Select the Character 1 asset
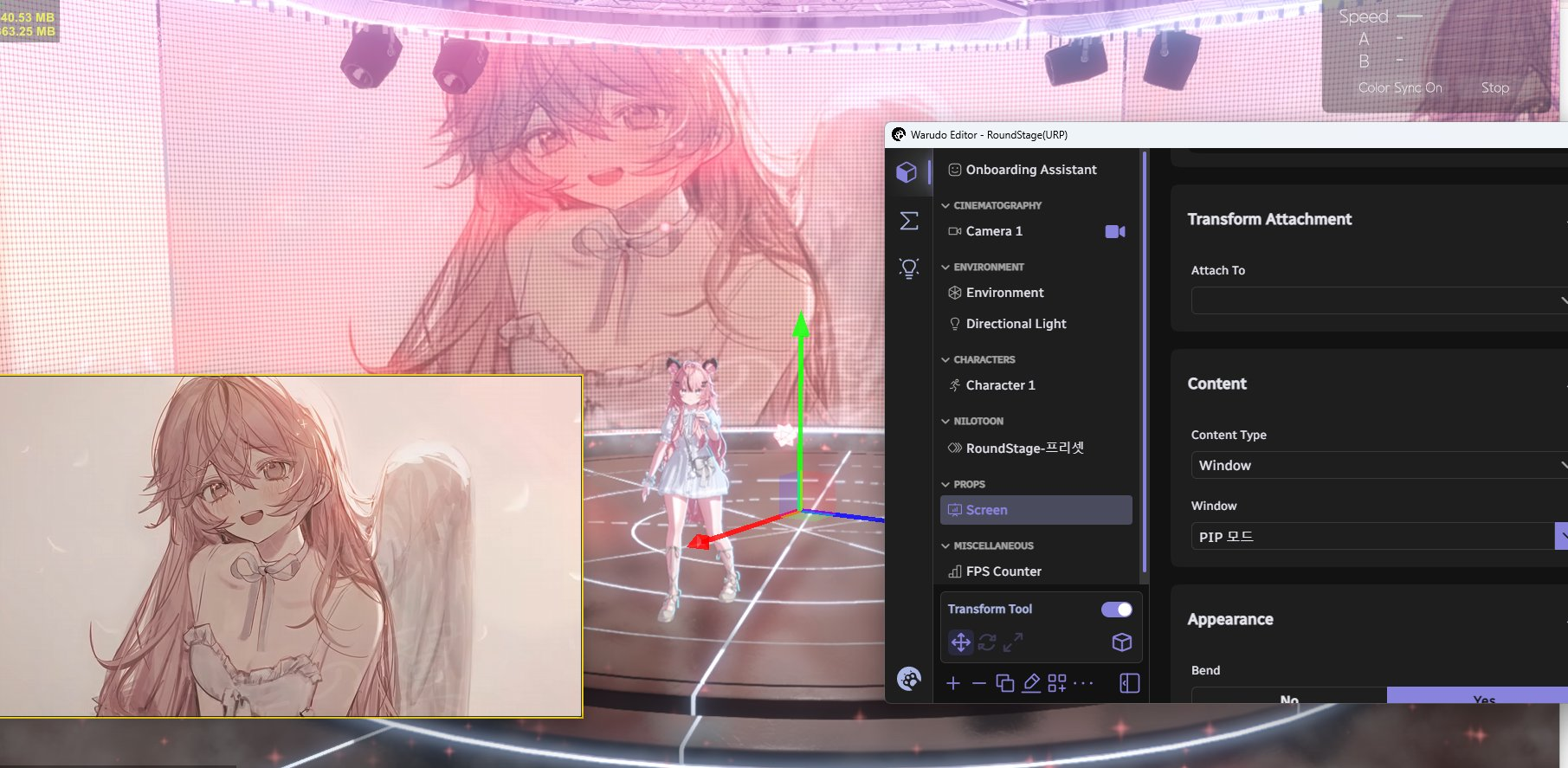This screenshot has height=768, width=1568. tap(1036, 385)
